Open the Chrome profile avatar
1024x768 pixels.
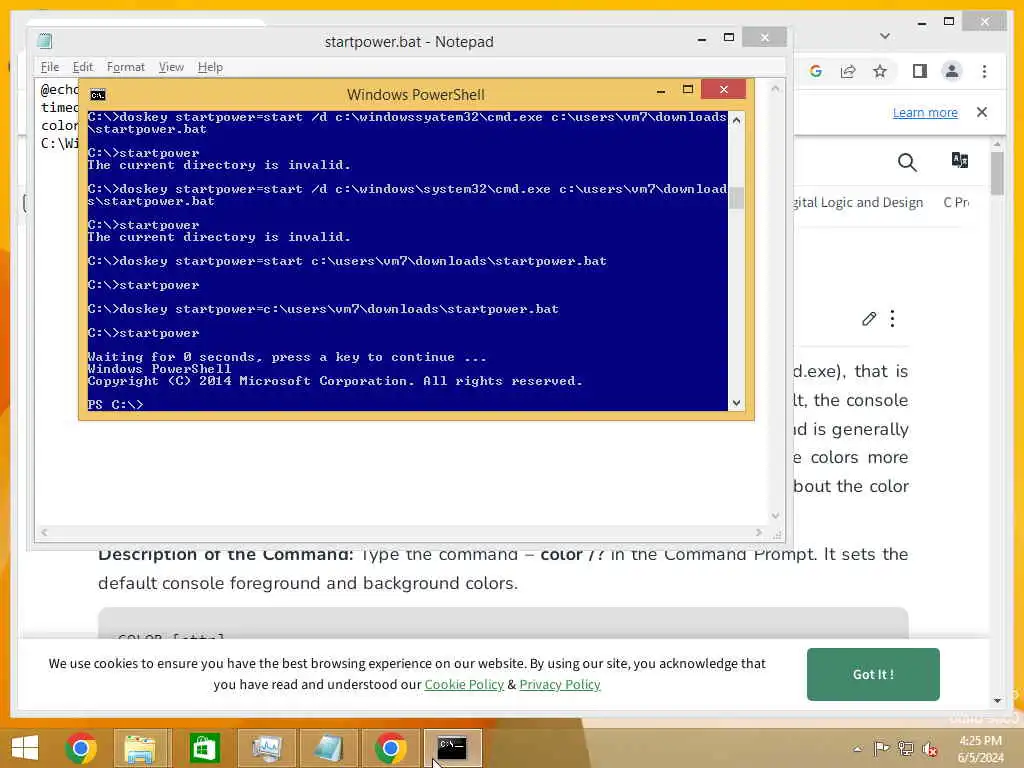pyautogui.click(x=952, y=71)
